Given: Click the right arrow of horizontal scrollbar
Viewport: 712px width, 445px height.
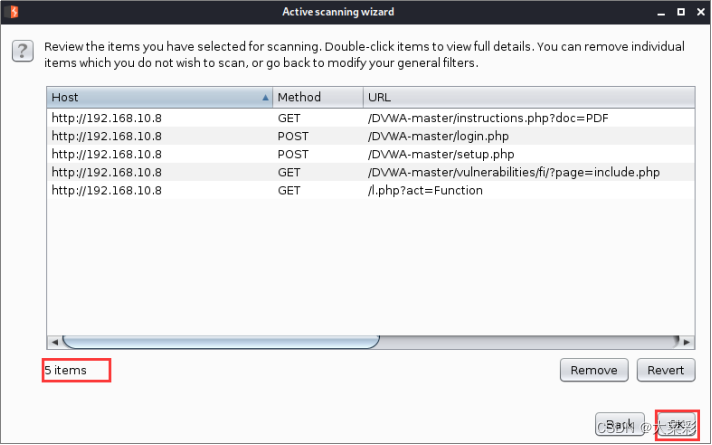Looking at the screenshot, I should pos(687,342).
